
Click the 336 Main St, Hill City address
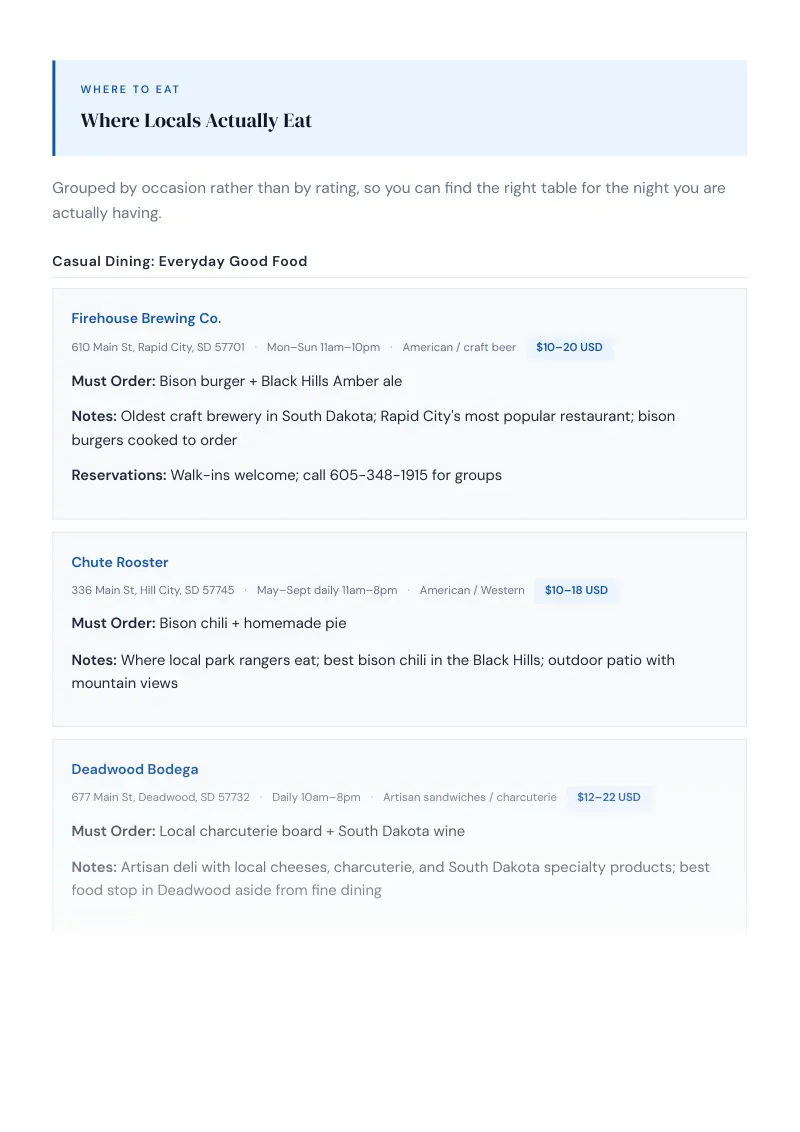point(153,590)
